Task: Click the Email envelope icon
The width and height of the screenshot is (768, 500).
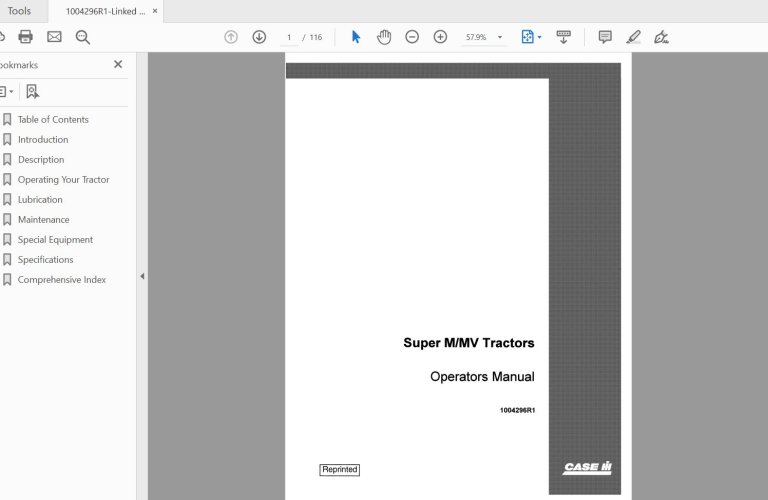Action: coord(54,37)
